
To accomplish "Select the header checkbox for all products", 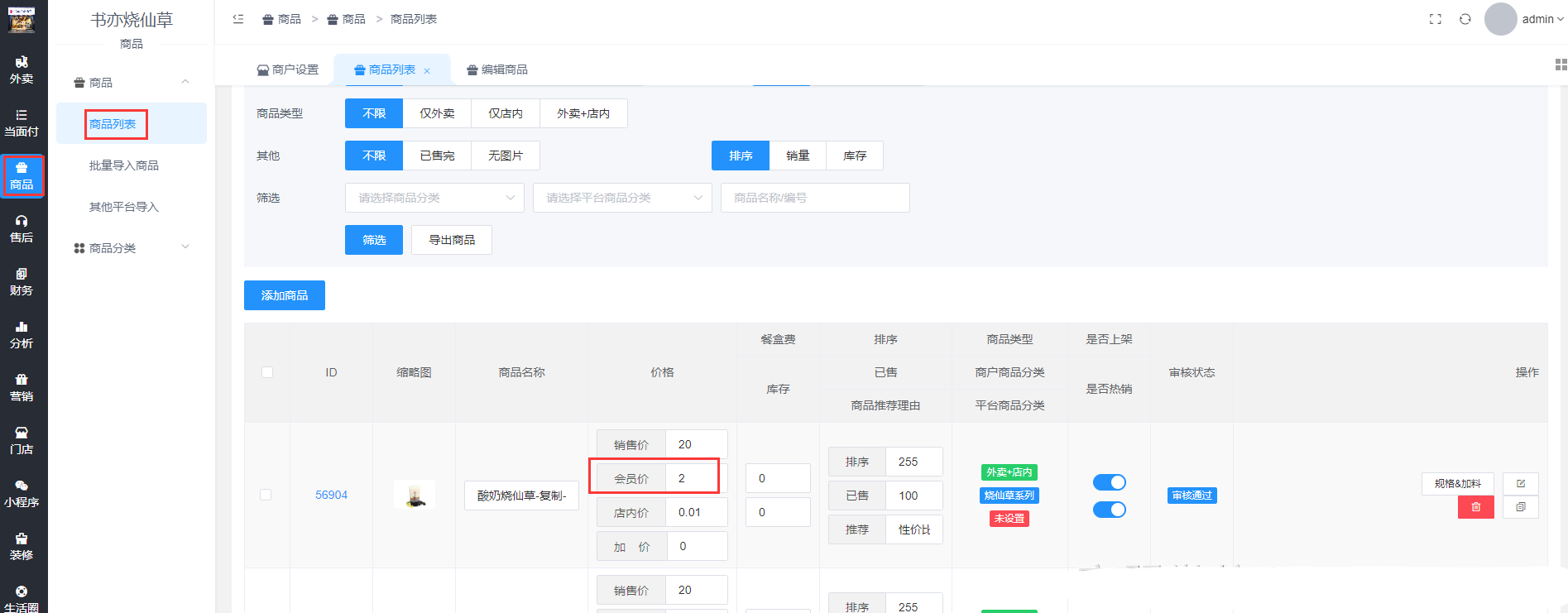I will (x=266, y=372).
